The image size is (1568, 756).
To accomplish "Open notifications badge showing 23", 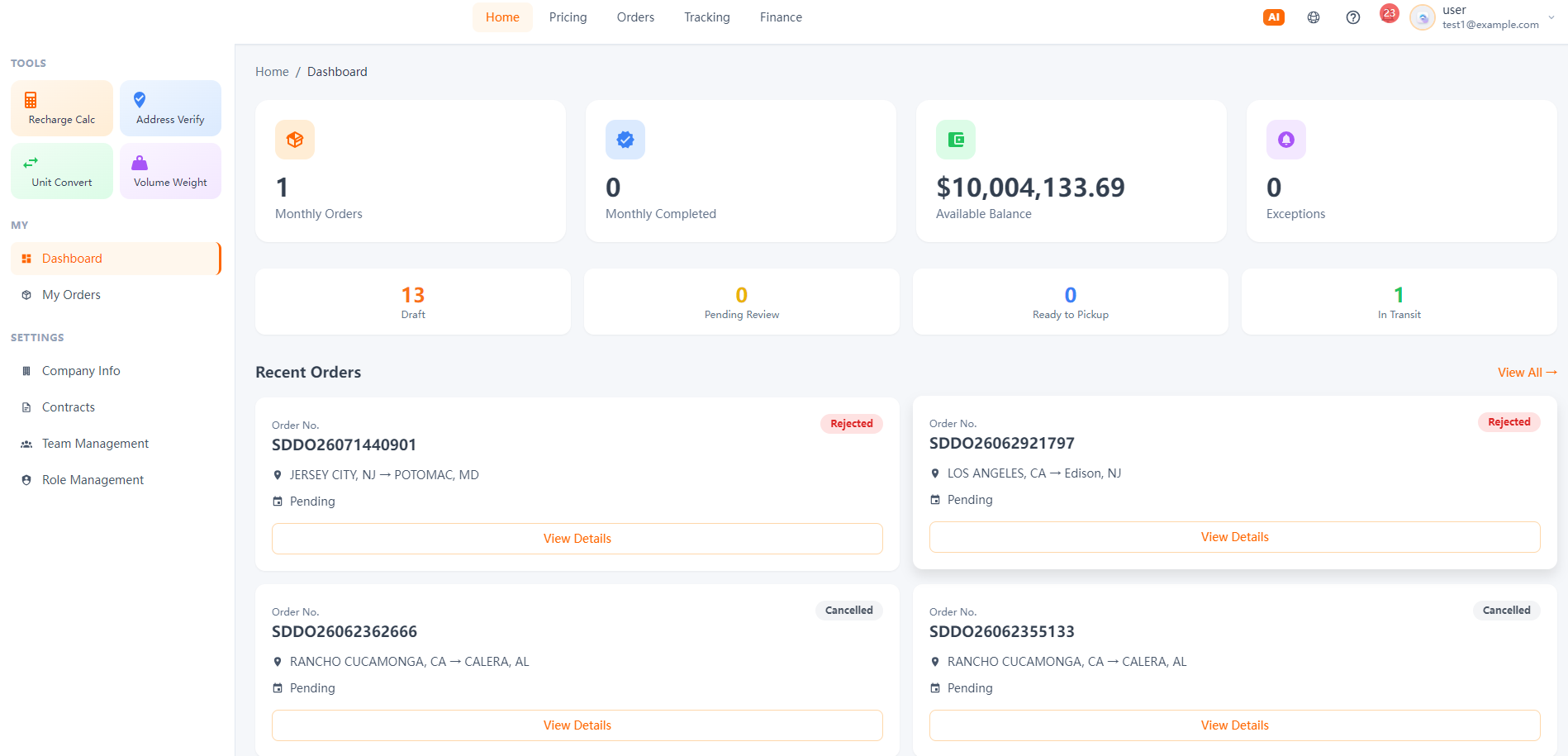I will 1389,13.
